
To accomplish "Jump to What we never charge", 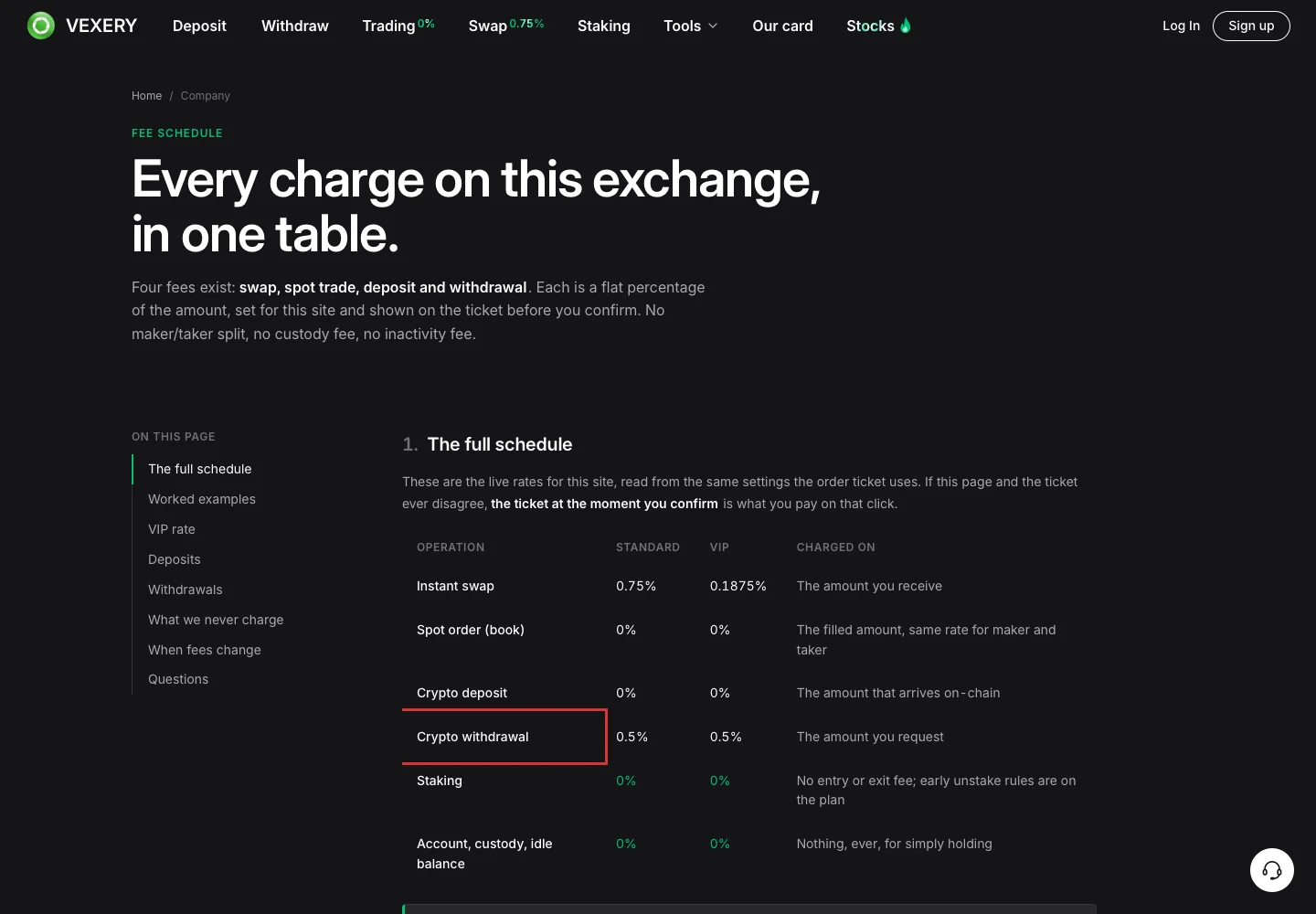I will click(x=216, y=620).
